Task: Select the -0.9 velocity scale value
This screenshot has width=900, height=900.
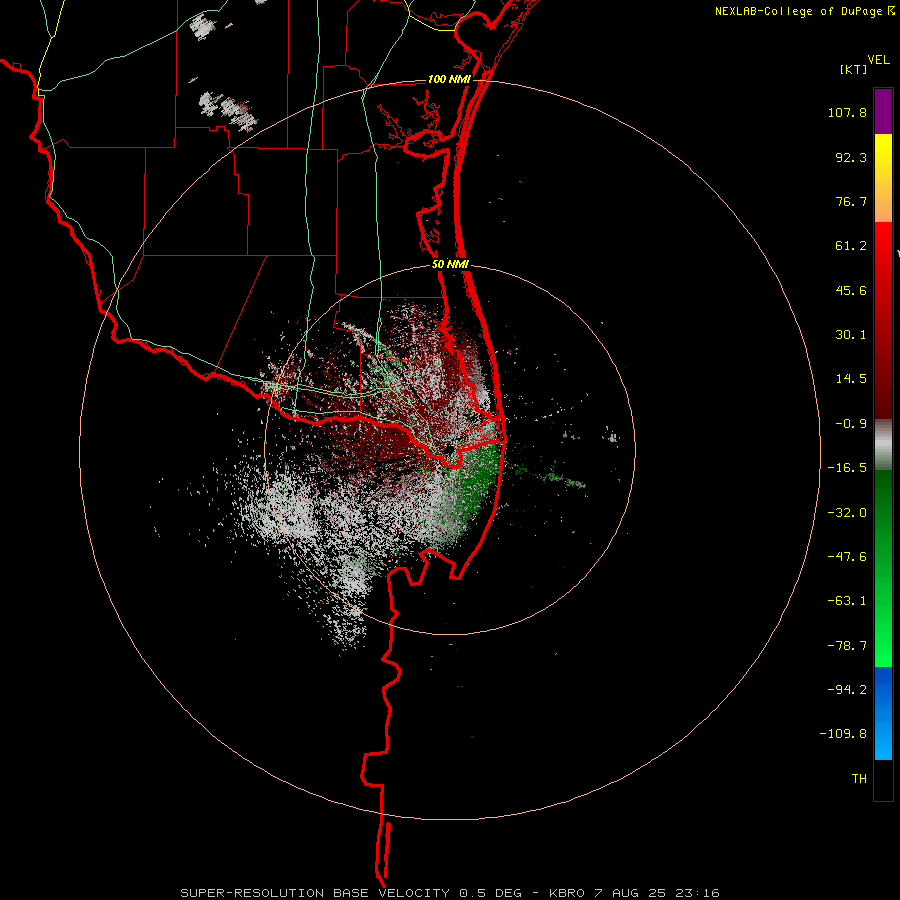Action: tap(851, 424)
